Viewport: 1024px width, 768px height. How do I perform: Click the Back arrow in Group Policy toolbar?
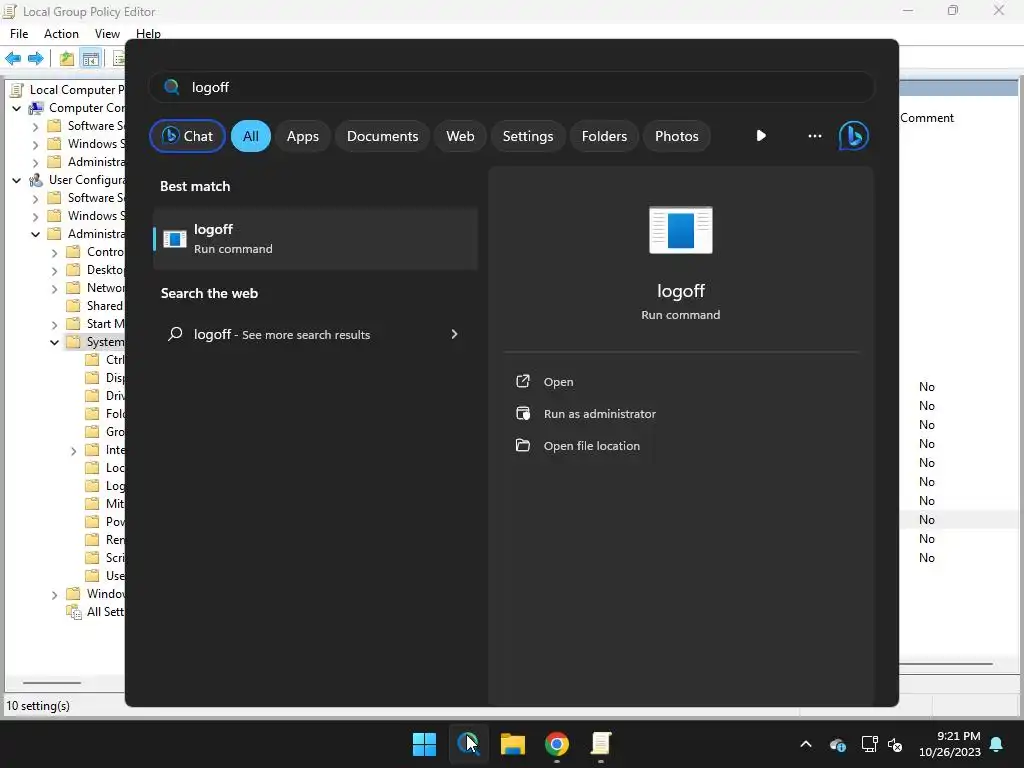13,59
